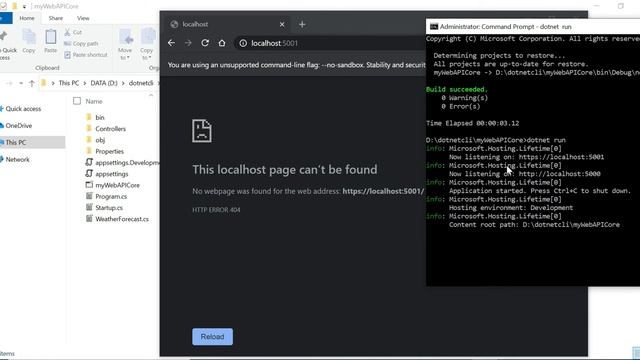This screenshot has height=360, width=640.
Task: Select DATA (D:) in the breadcrumb path
Action: (x=104, y=83)
